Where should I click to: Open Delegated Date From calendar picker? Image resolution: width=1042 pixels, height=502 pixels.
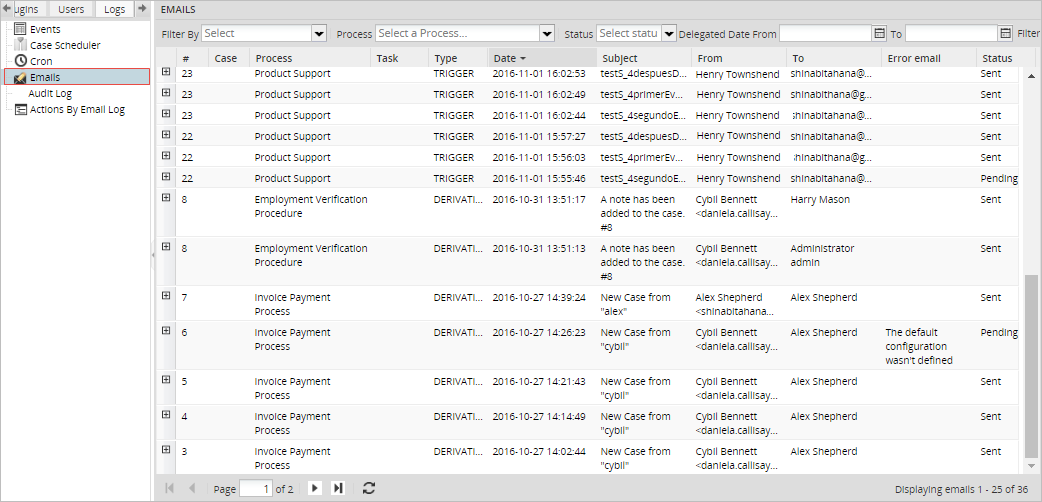[880, 34]
